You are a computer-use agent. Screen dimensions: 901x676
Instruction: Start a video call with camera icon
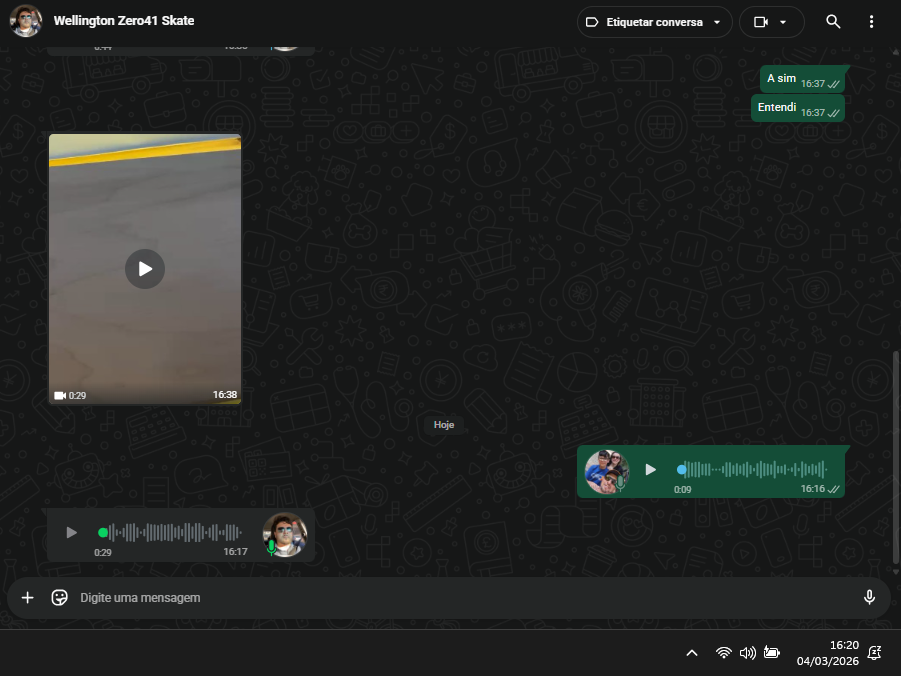click(761, 22)
